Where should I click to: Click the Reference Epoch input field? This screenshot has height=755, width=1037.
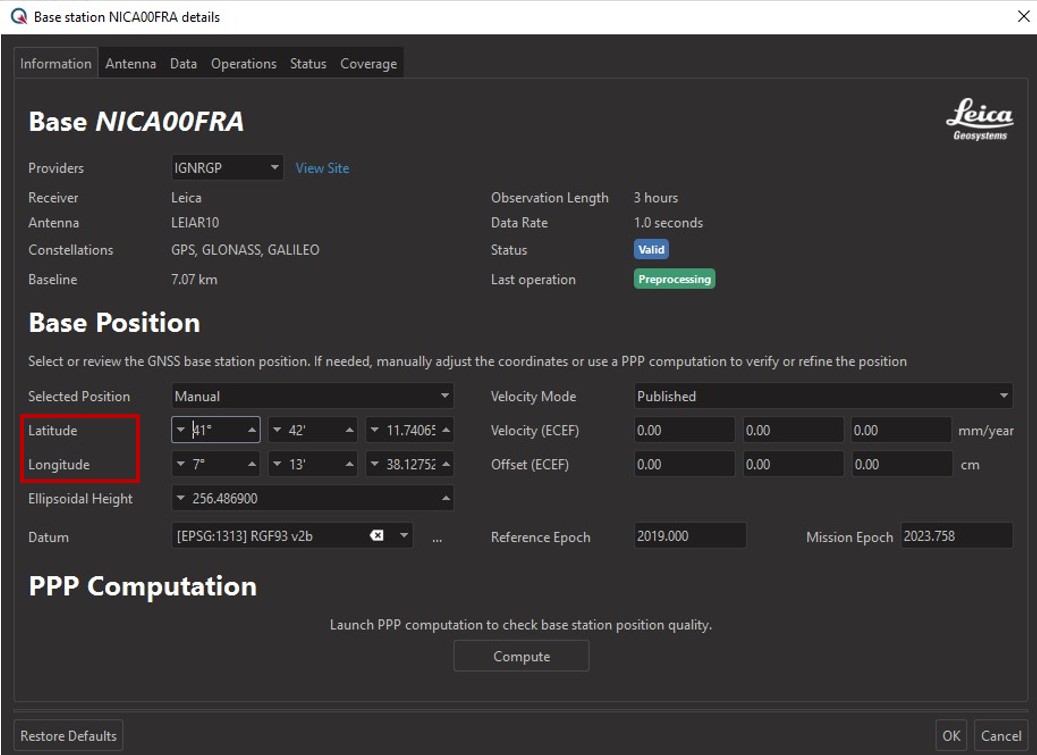click(x=690, y=536)
